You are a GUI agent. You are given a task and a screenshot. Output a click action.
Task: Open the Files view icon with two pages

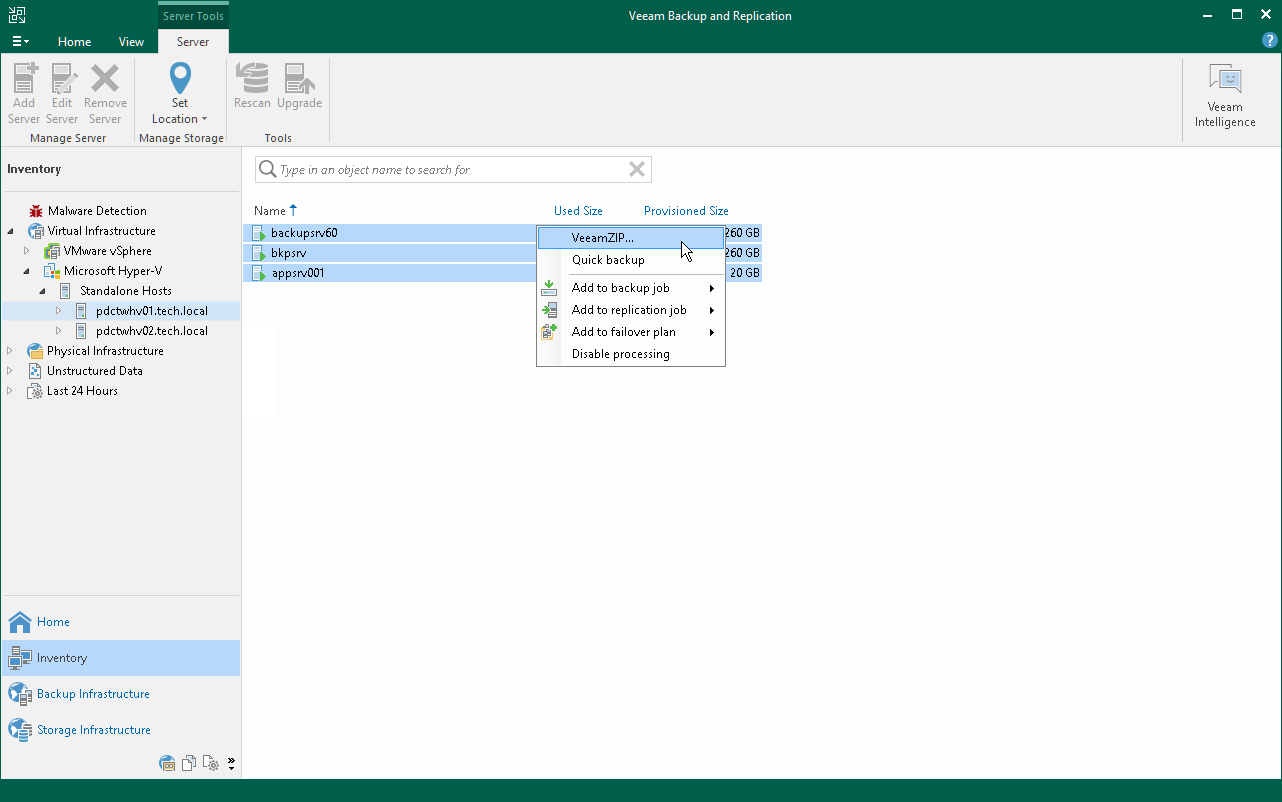pos(189,763)
